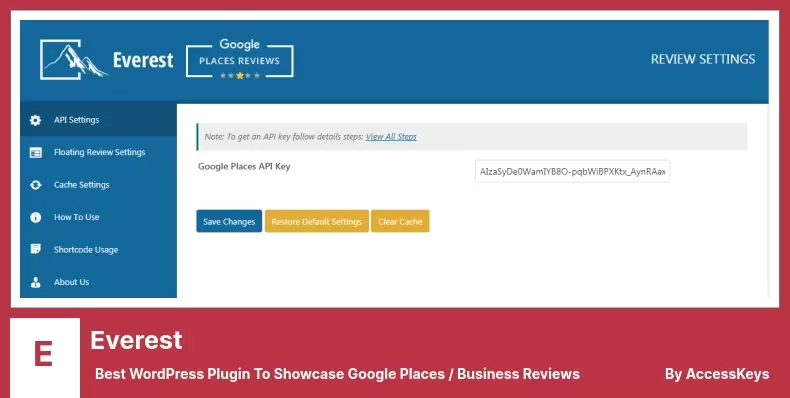Click the About Us person icon
The height and width of the screenshot is (398, 790).
[35, 282]
